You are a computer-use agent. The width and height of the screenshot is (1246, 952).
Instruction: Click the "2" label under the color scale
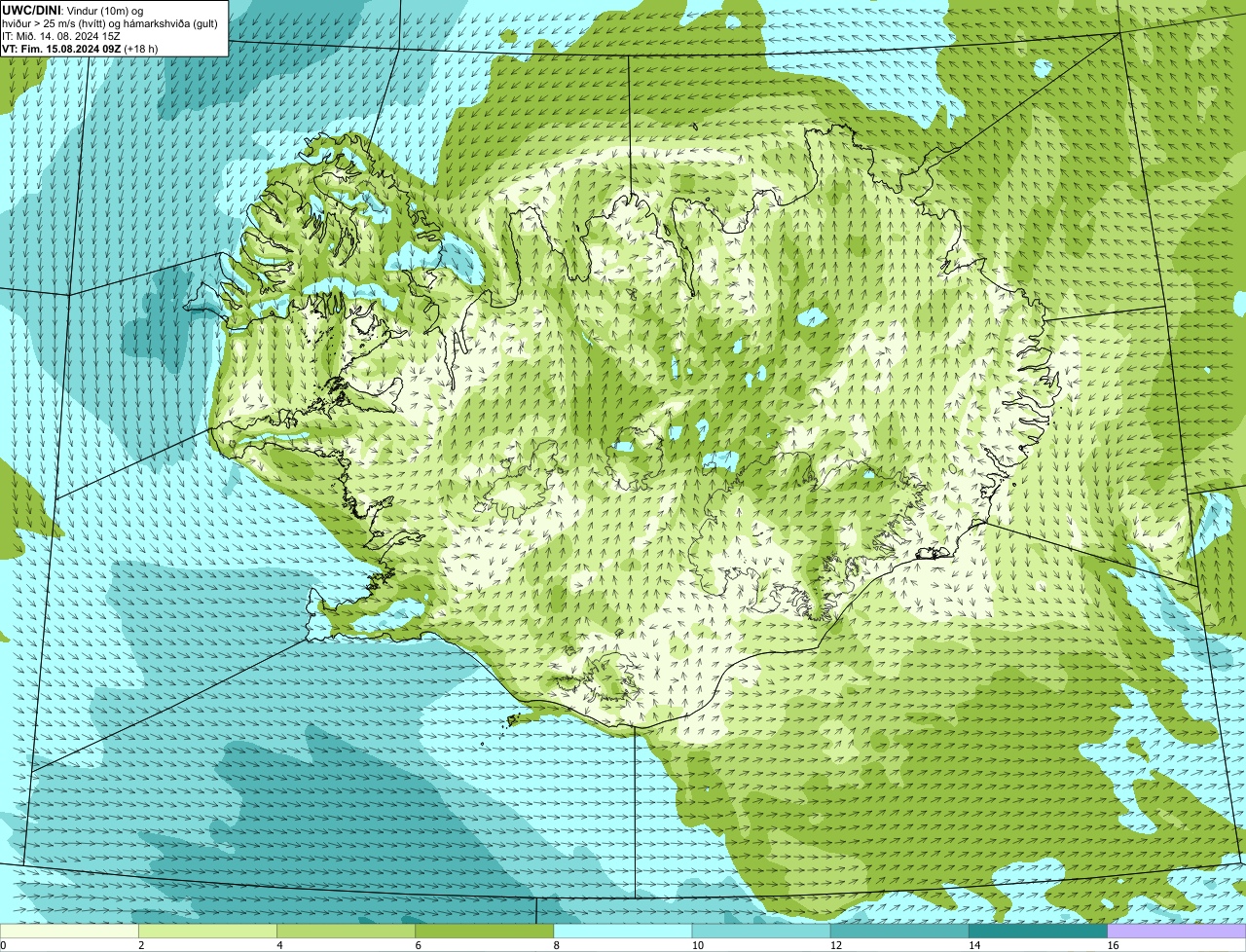[x=141, y=945]
